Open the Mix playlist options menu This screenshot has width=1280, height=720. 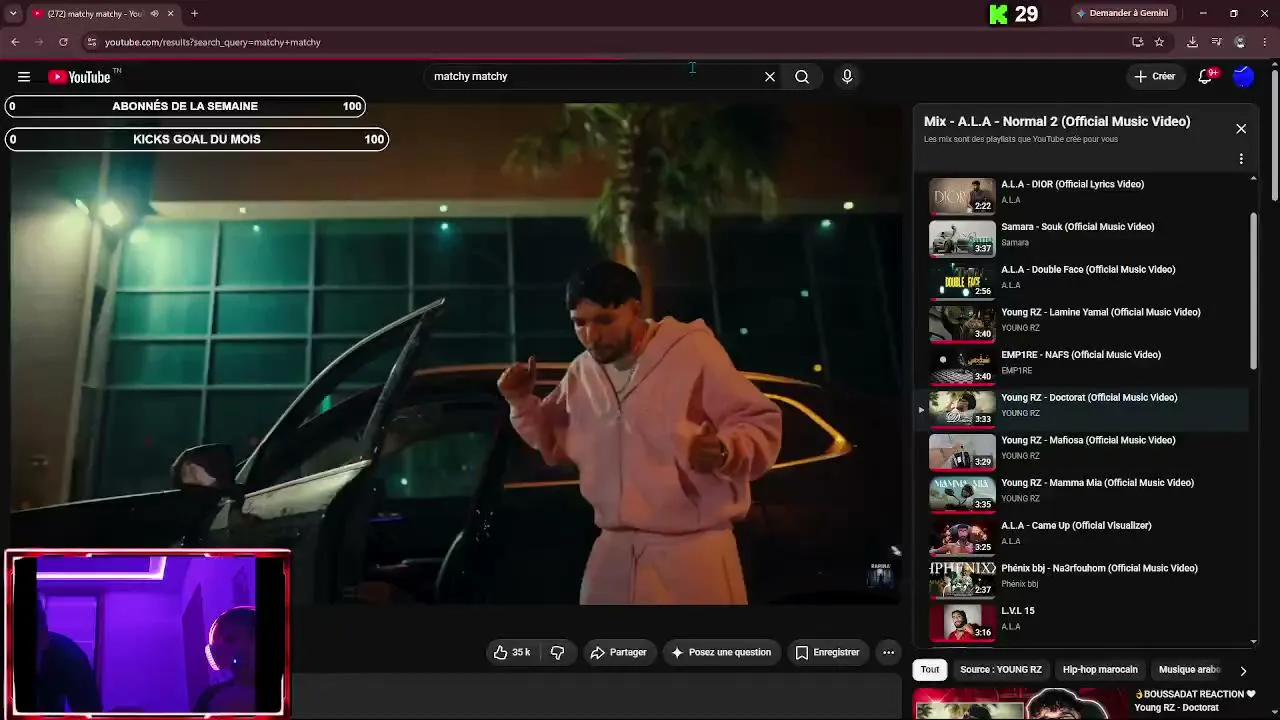coord(1241,159)
